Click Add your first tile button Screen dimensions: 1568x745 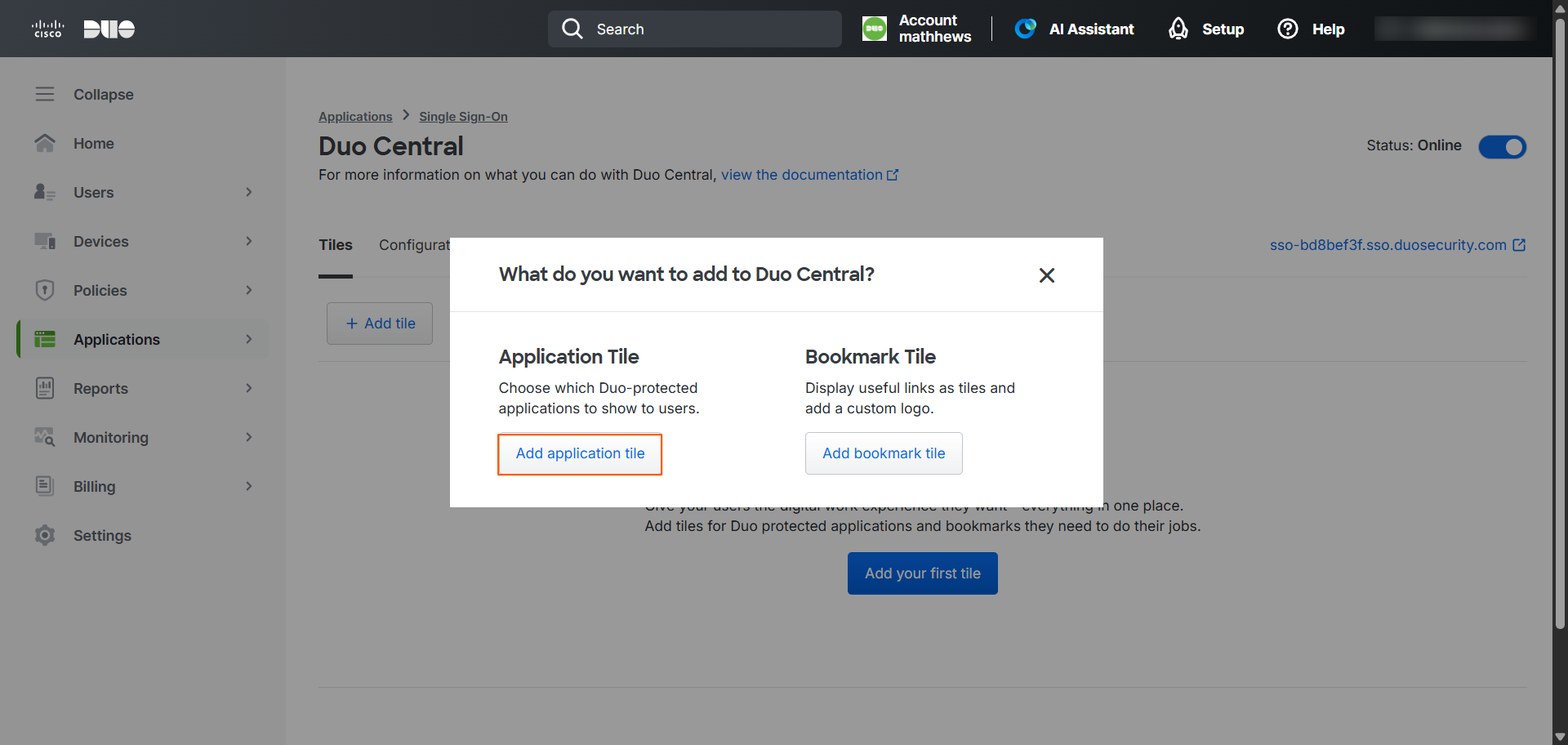coord(923,573)
